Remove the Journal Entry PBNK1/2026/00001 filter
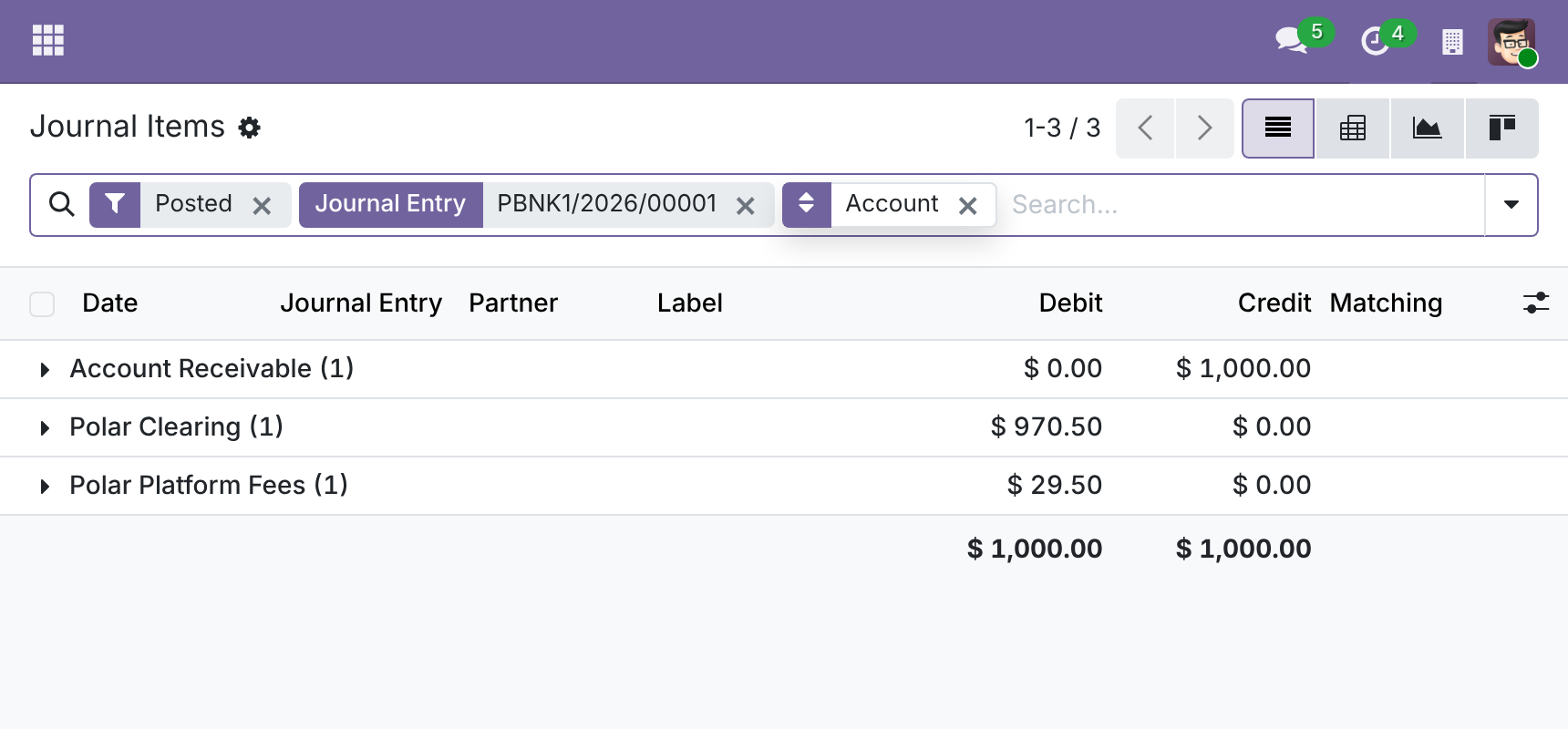This screenshot has width=1568, height=729. 745,206
